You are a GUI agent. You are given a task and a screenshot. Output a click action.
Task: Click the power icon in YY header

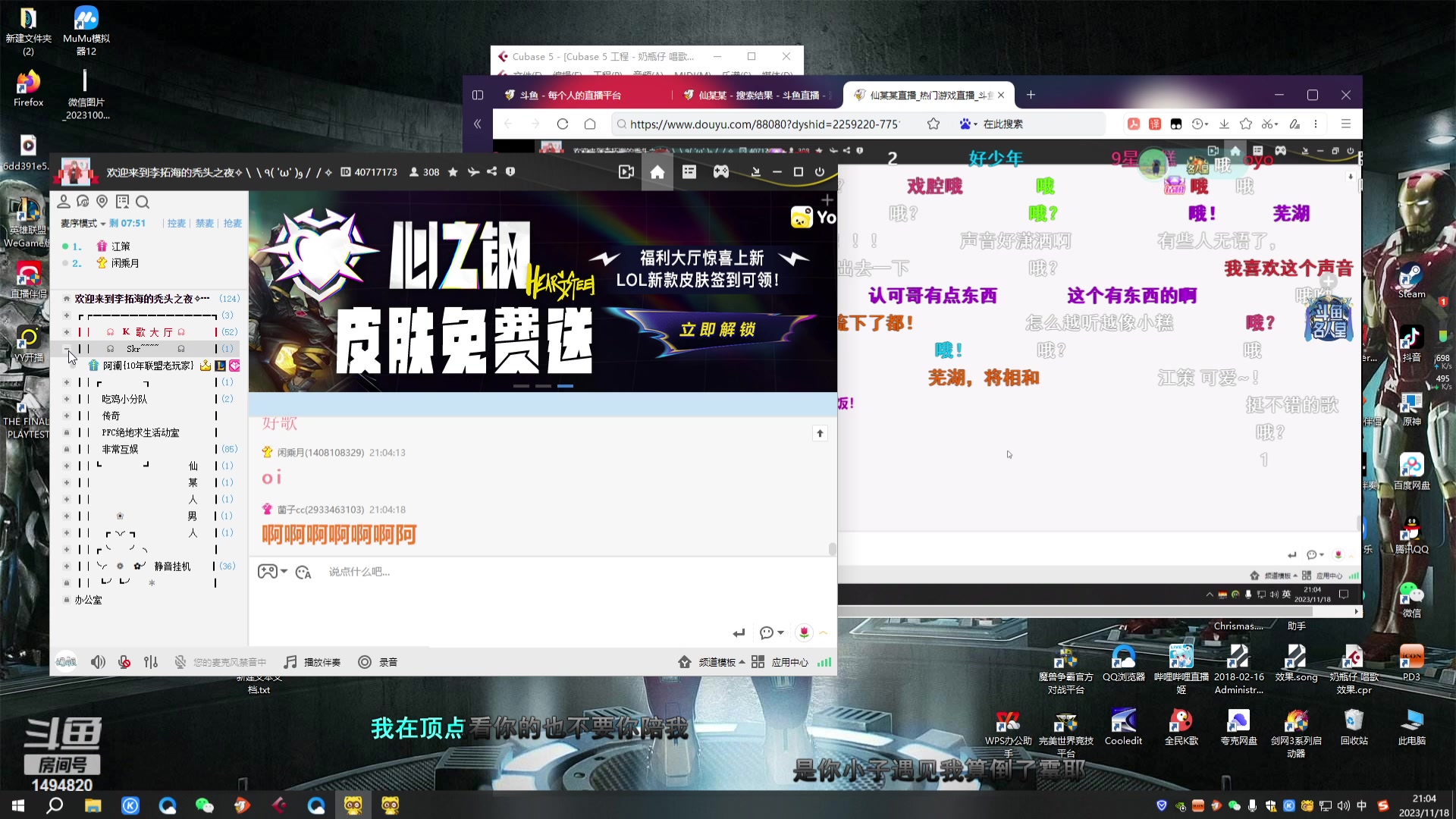tap(820, 172)
